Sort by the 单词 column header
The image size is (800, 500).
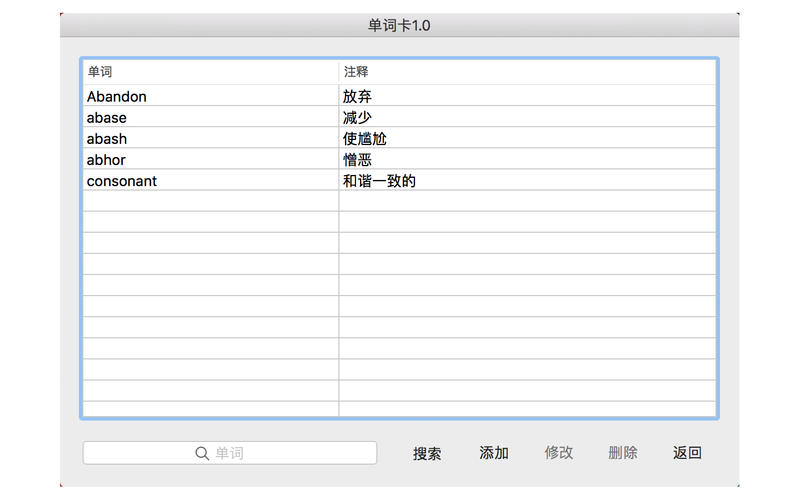[210, 72]
